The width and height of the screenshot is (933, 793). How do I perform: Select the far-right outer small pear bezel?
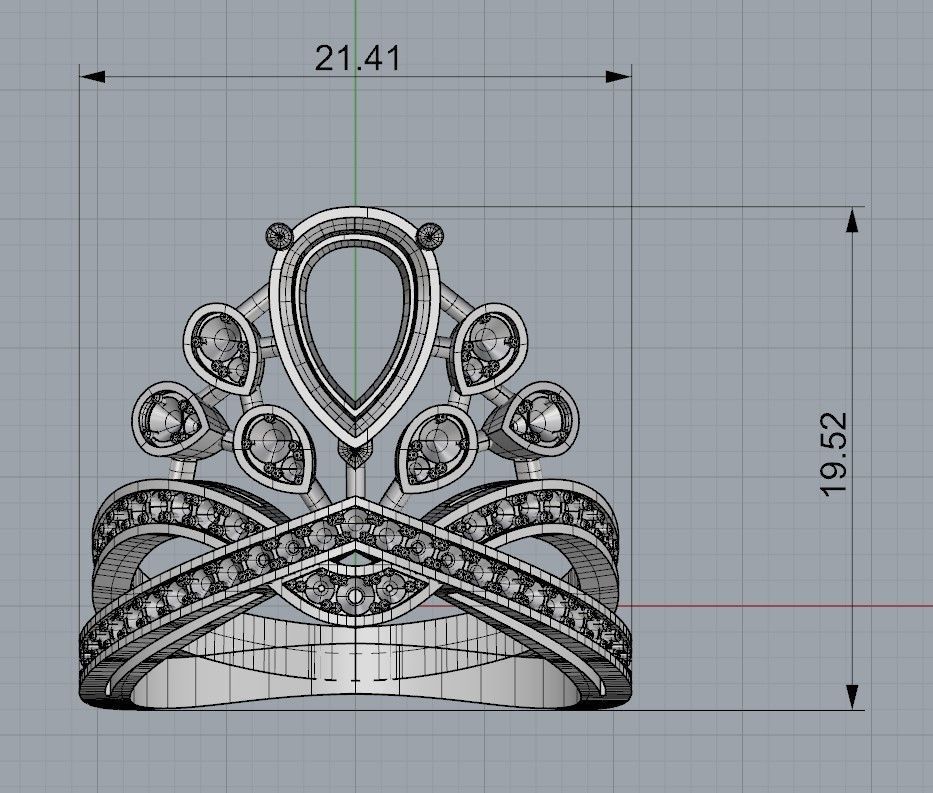[537, 419]
